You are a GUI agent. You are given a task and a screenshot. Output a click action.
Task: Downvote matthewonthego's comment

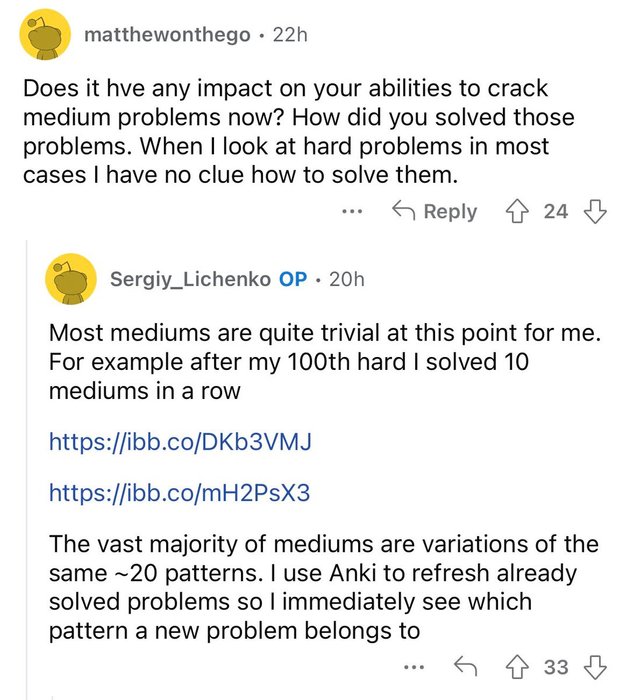(x=596, y=211)
